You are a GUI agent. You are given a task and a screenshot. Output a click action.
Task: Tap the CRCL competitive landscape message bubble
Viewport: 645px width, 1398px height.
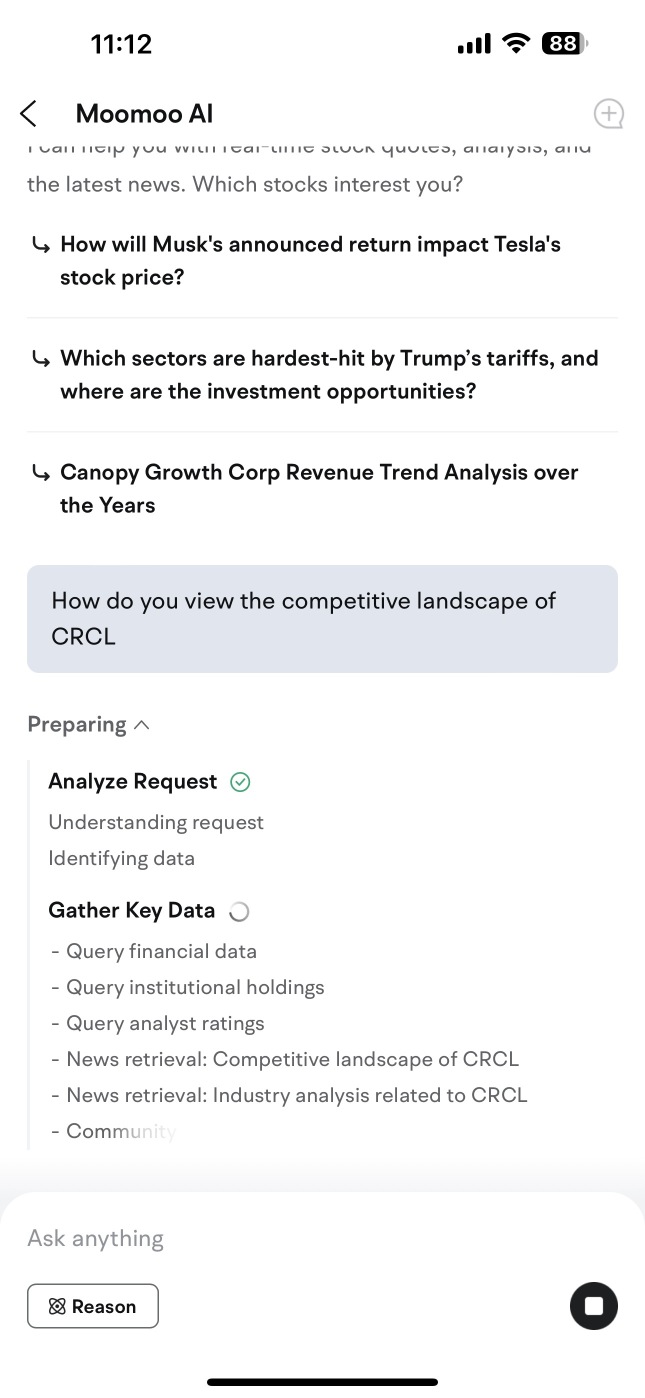click(322, 619)
